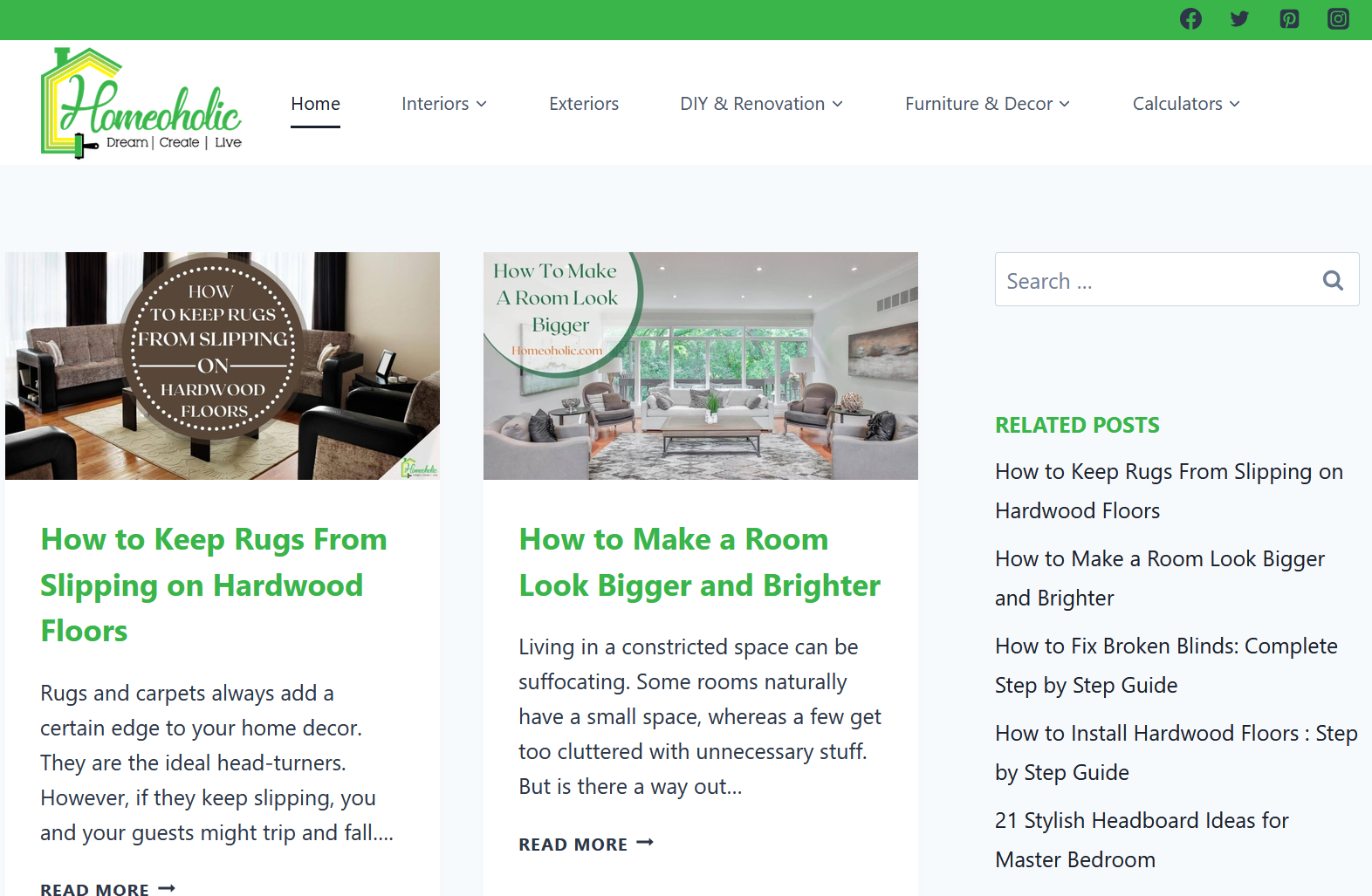Viewport: 1372px width, 896px height.
Task: Open the Pinterest social icon
Action: pos(1289,19)
